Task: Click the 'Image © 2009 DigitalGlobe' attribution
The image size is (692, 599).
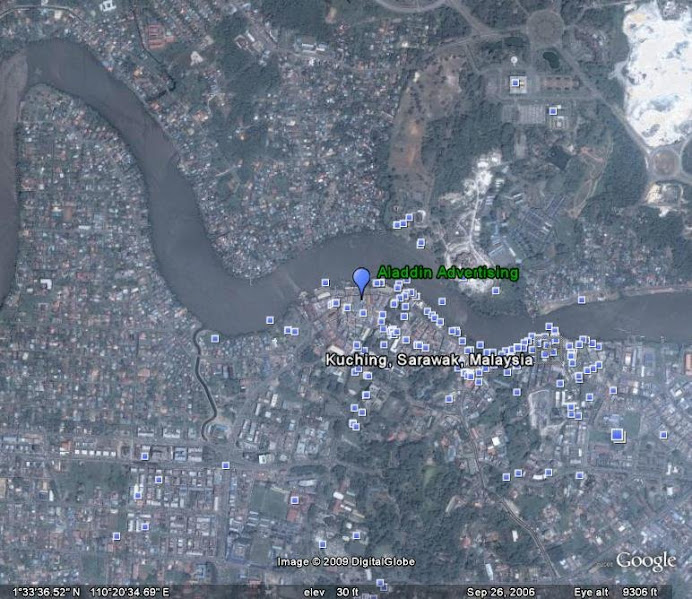Action: pyautogui.click(x=346, y=561)
